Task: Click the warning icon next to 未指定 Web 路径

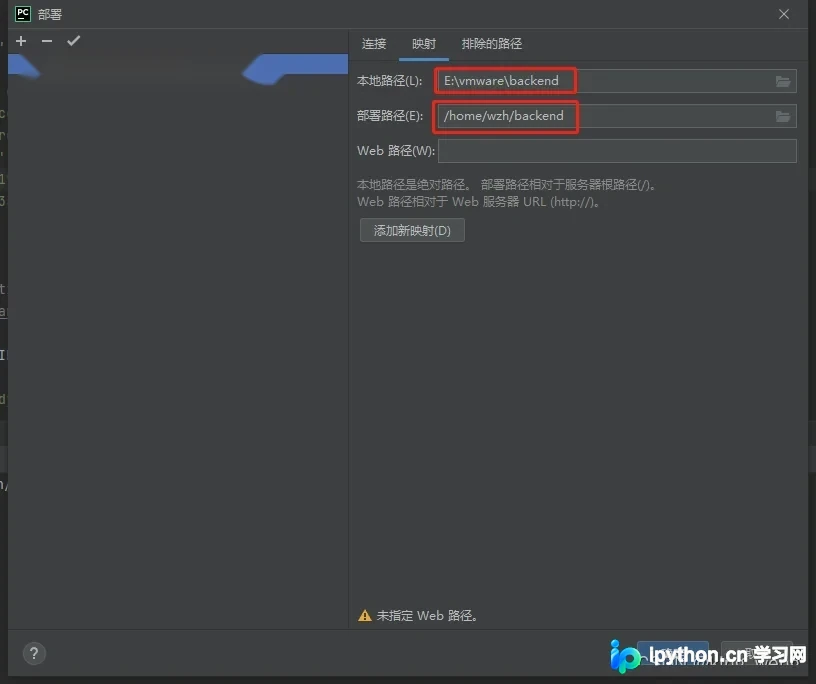Action: coord(365,616)
